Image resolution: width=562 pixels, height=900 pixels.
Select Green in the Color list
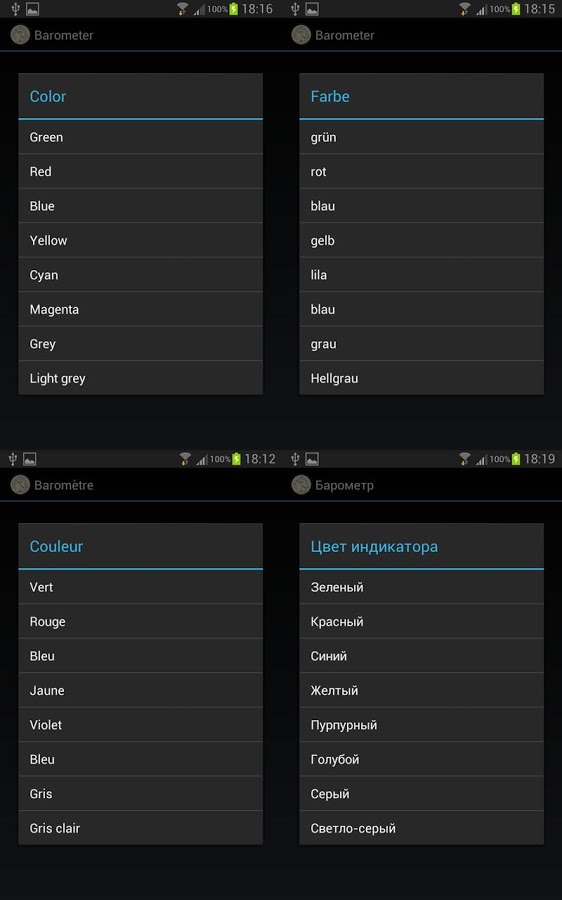pos(141,137)
